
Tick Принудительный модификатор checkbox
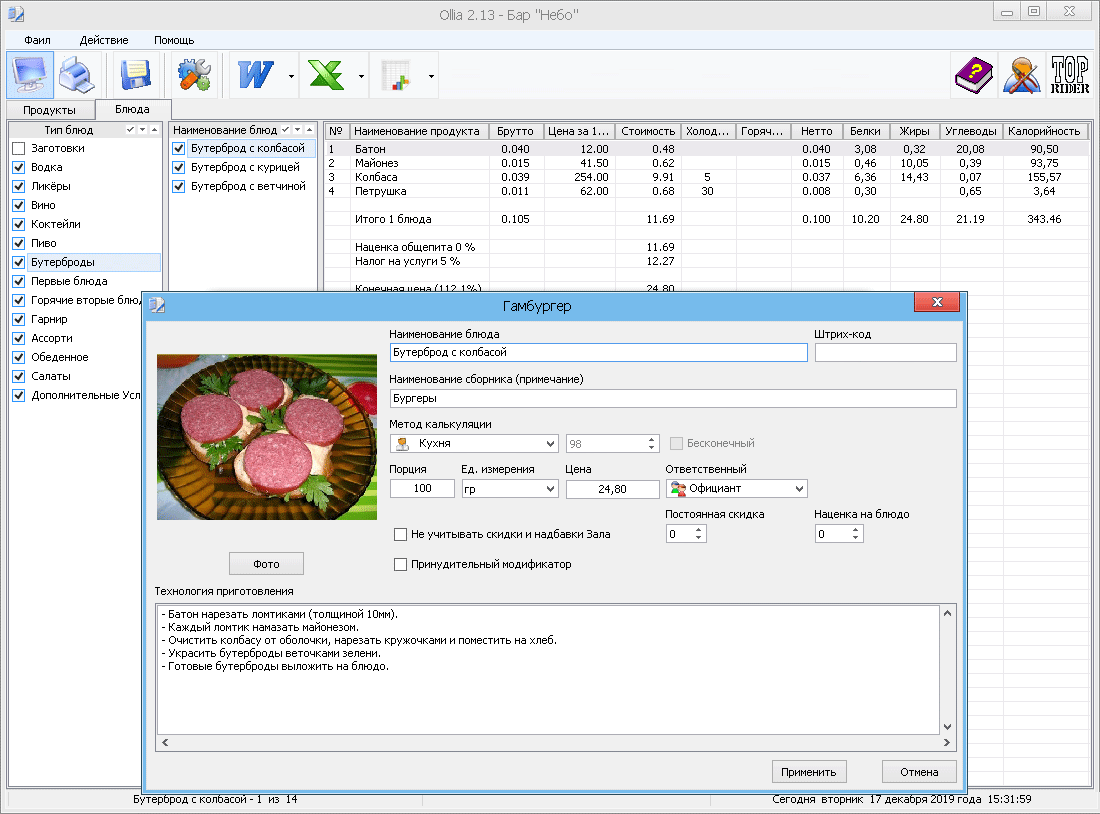pyautogui.click(x=401, y=564)
